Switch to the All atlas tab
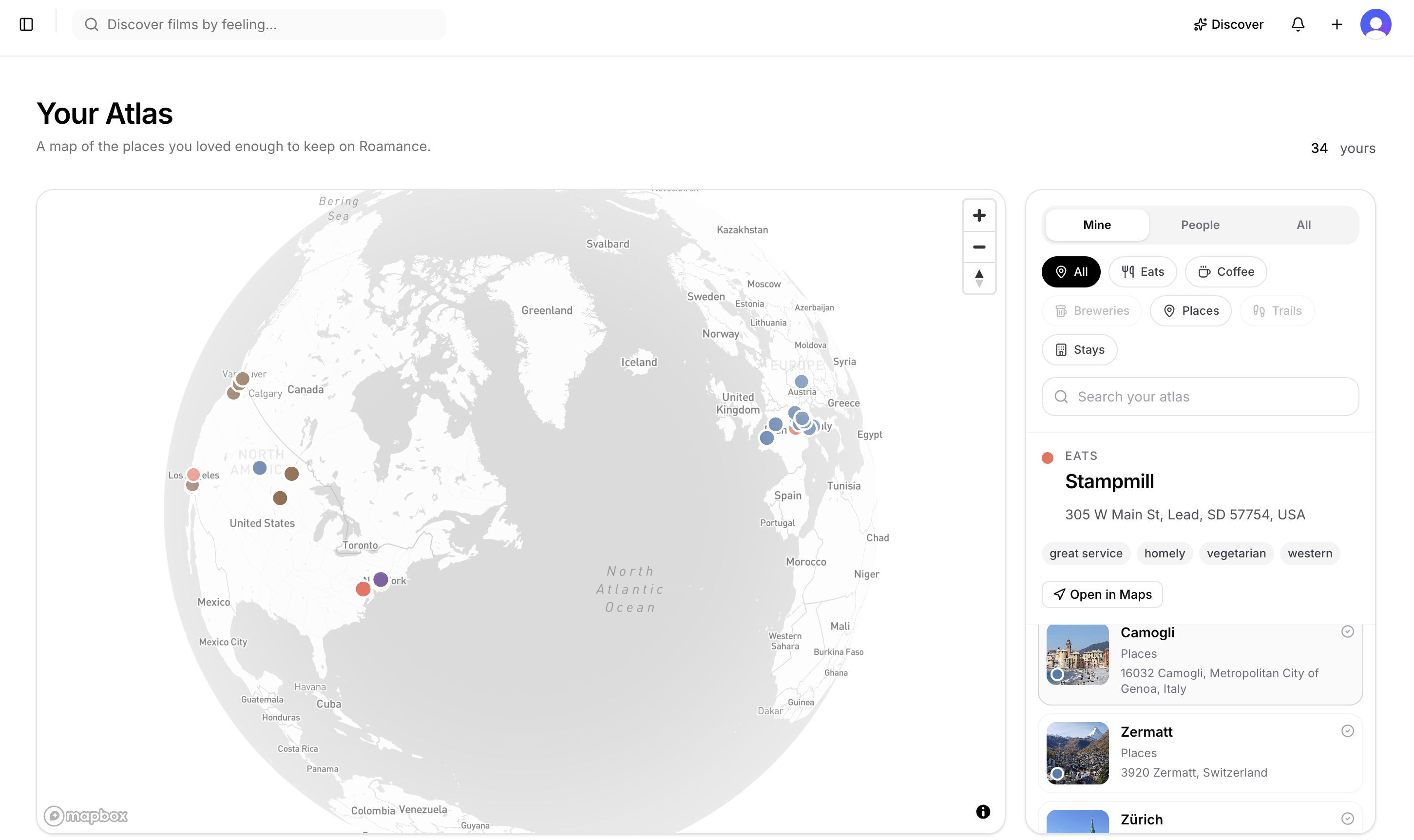1414x840 pixels. pos(1303,225)
